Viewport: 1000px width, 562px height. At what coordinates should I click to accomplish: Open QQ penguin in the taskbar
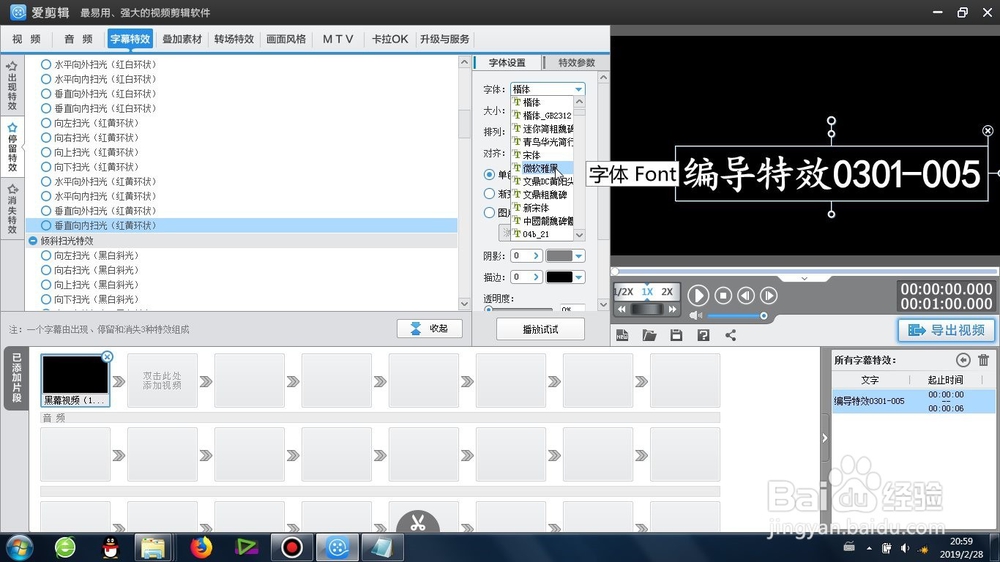(110, 547)
